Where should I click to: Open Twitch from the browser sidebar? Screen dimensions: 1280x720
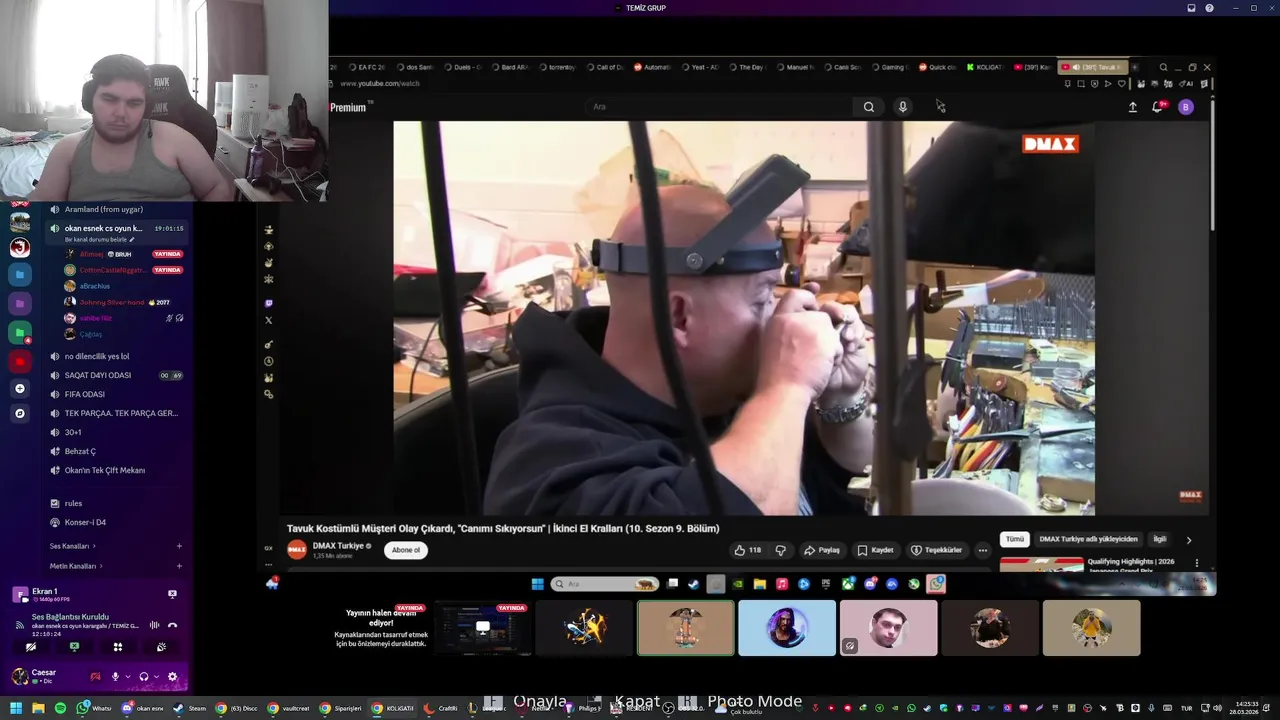[268, 303]
